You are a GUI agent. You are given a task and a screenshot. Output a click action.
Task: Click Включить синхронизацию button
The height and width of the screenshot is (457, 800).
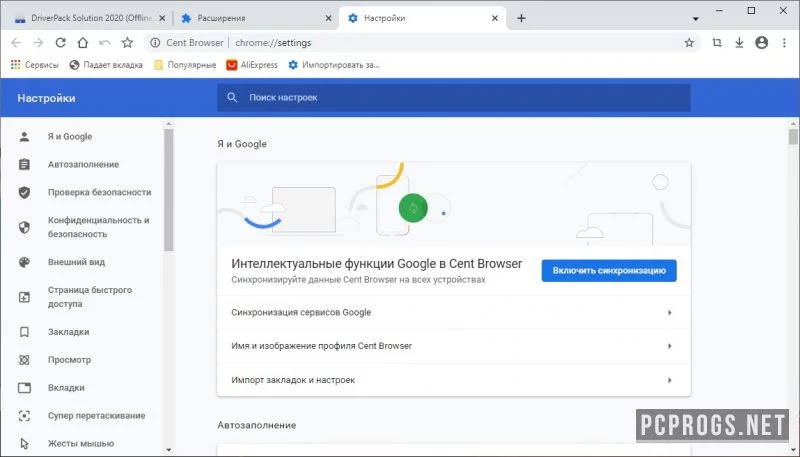[x=609, y=271]
